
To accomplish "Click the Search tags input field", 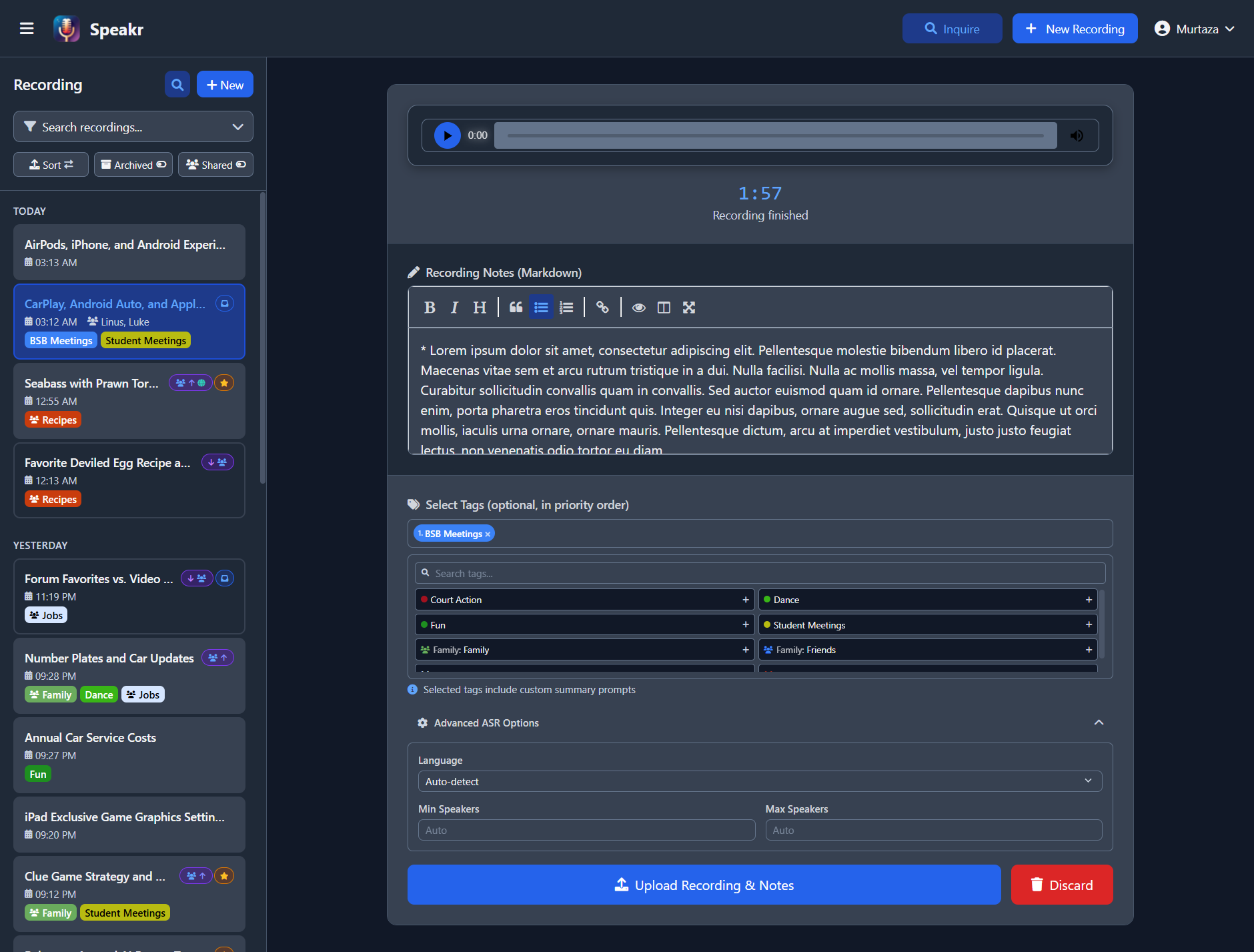I will tap(760, 573).
